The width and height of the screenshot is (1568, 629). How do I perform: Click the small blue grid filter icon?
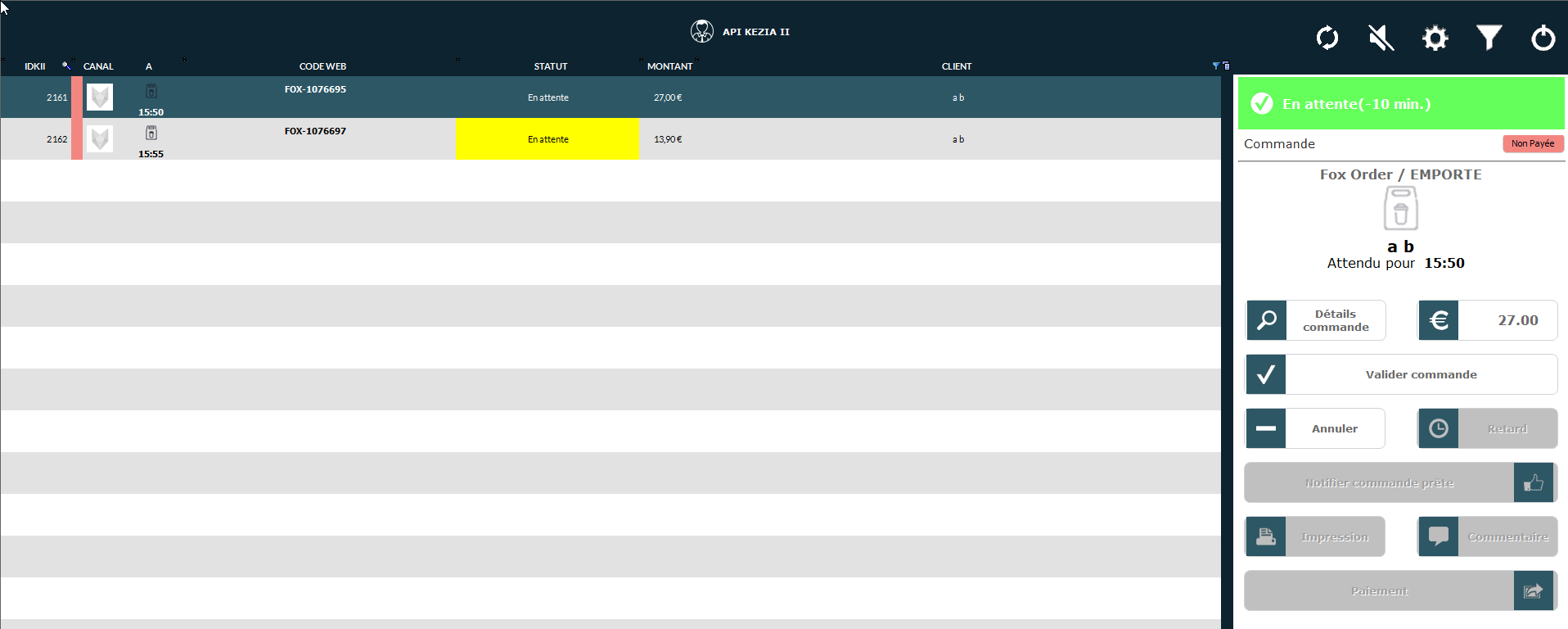click(x=1215, y=66)
